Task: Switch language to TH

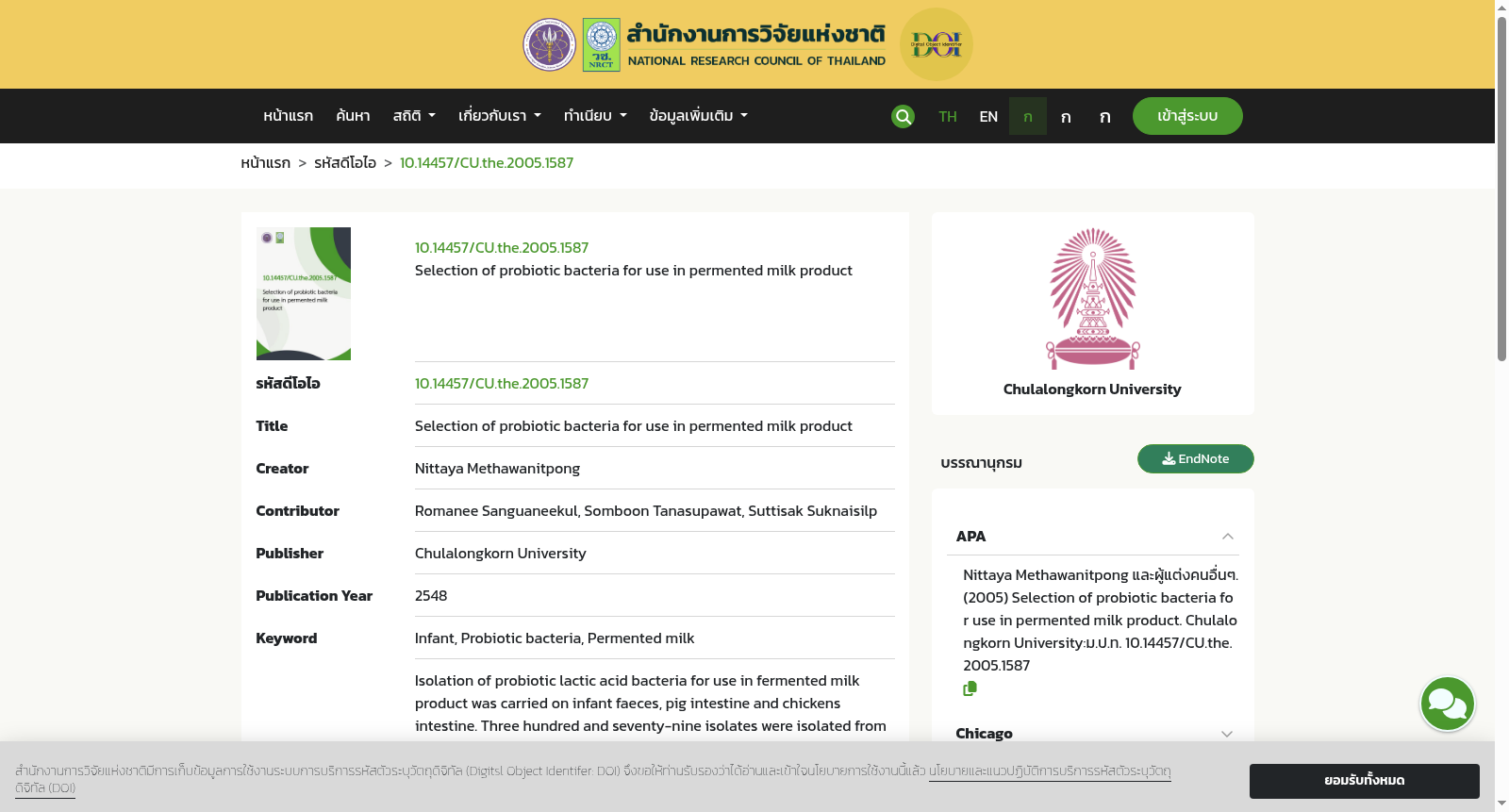Action: click(948, 116)
